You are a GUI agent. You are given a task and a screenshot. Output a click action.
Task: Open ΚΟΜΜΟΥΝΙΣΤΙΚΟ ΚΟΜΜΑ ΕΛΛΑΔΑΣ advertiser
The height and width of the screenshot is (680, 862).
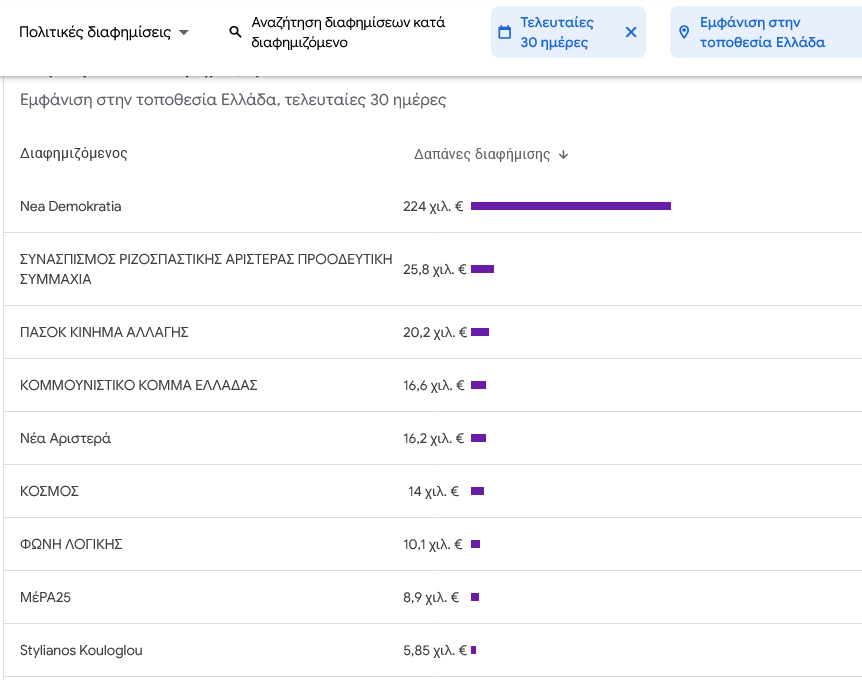[139, 385]
